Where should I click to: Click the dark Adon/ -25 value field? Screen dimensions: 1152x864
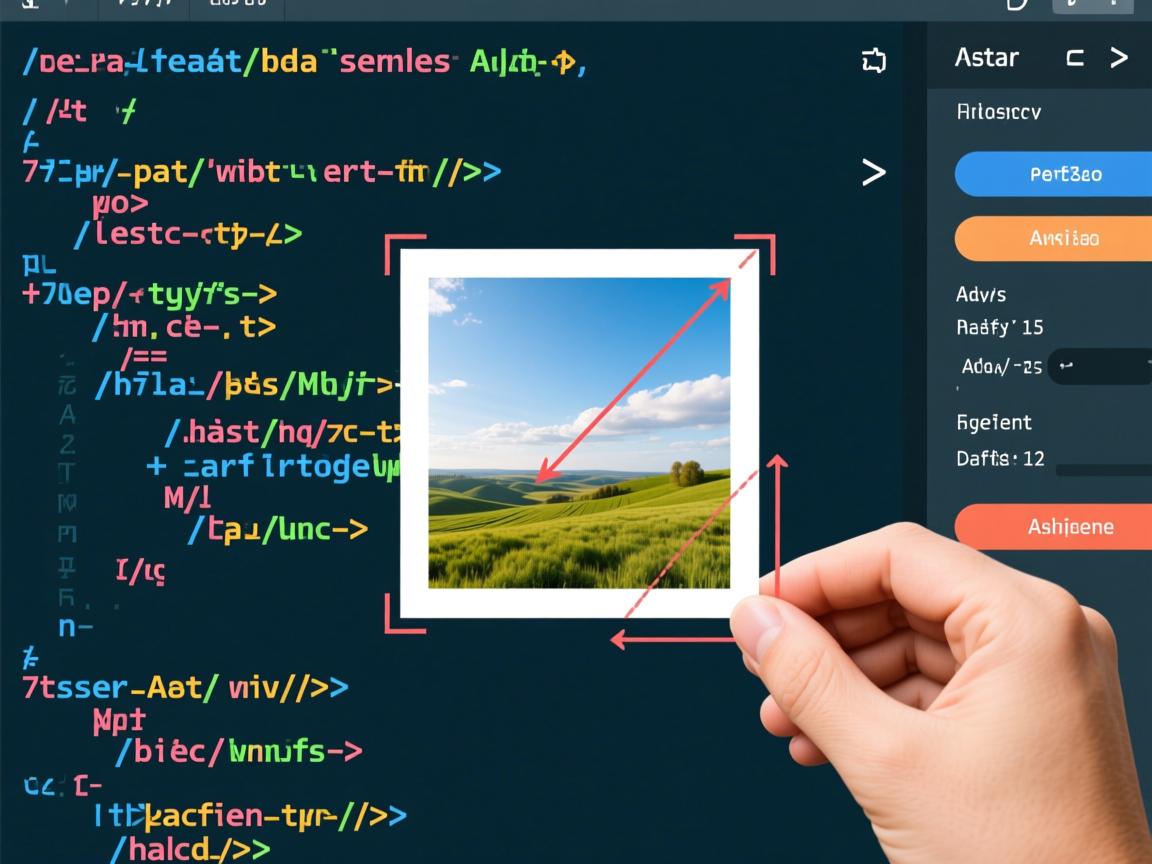click(1100, 367)
